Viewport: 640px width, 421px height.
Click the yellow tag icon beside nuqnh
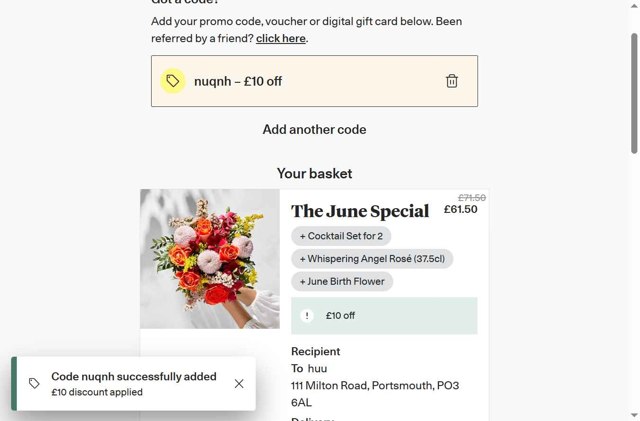coord(173,81)
